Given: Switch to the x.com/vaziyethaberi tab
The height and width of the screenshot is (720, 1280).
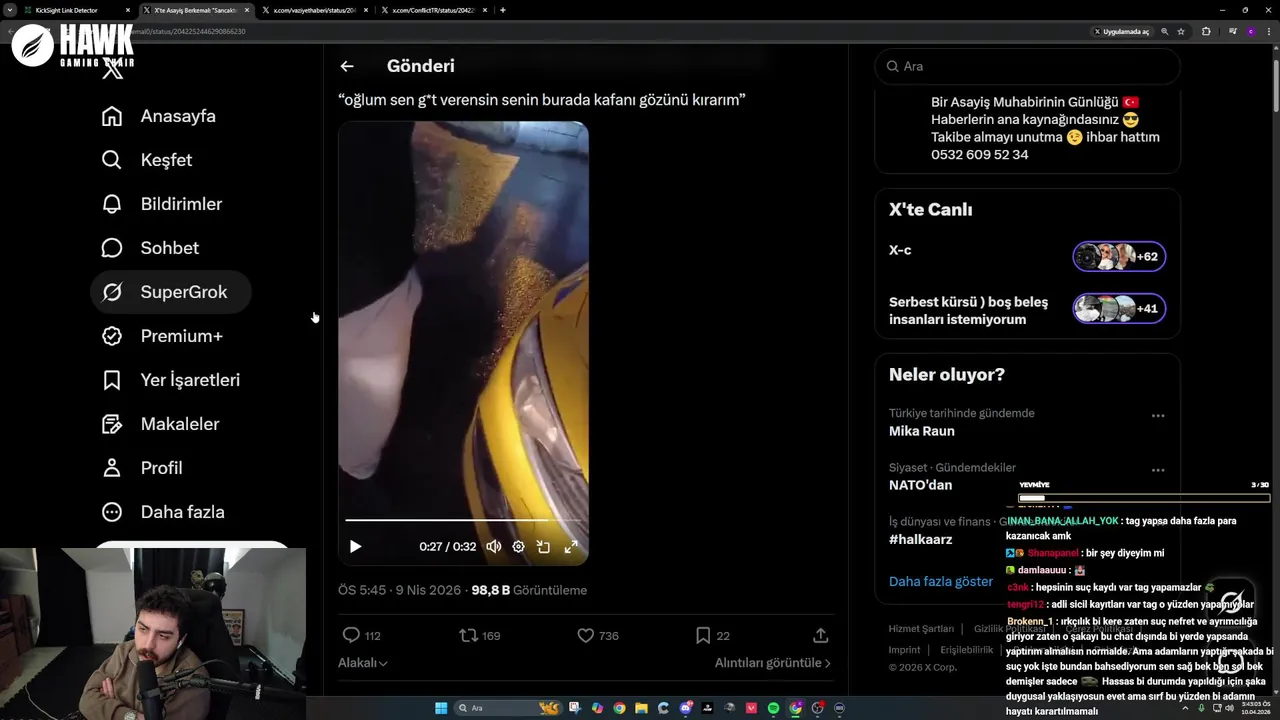Looking at the screenshot, I should tap(315, 10).
